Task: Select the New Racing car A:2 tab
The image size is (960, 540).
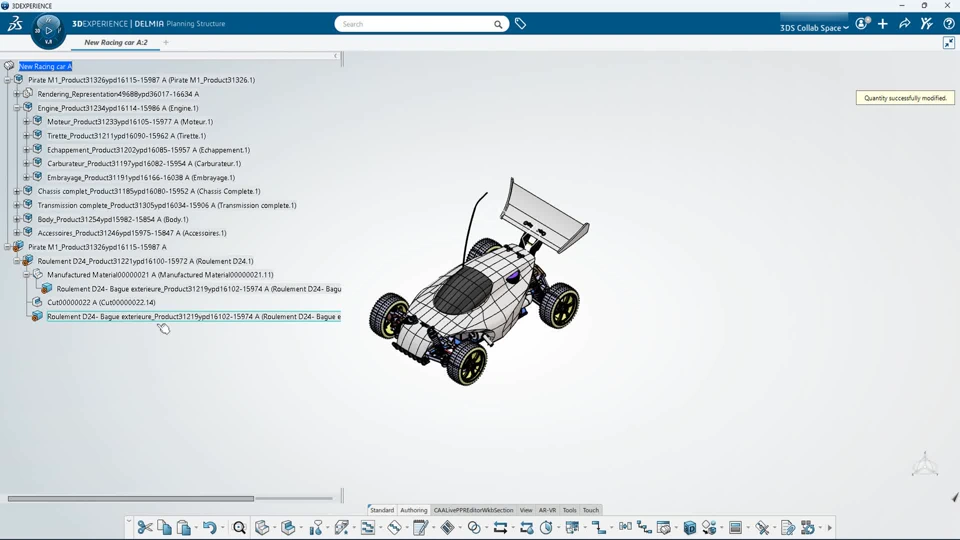Action: point(116,42)
